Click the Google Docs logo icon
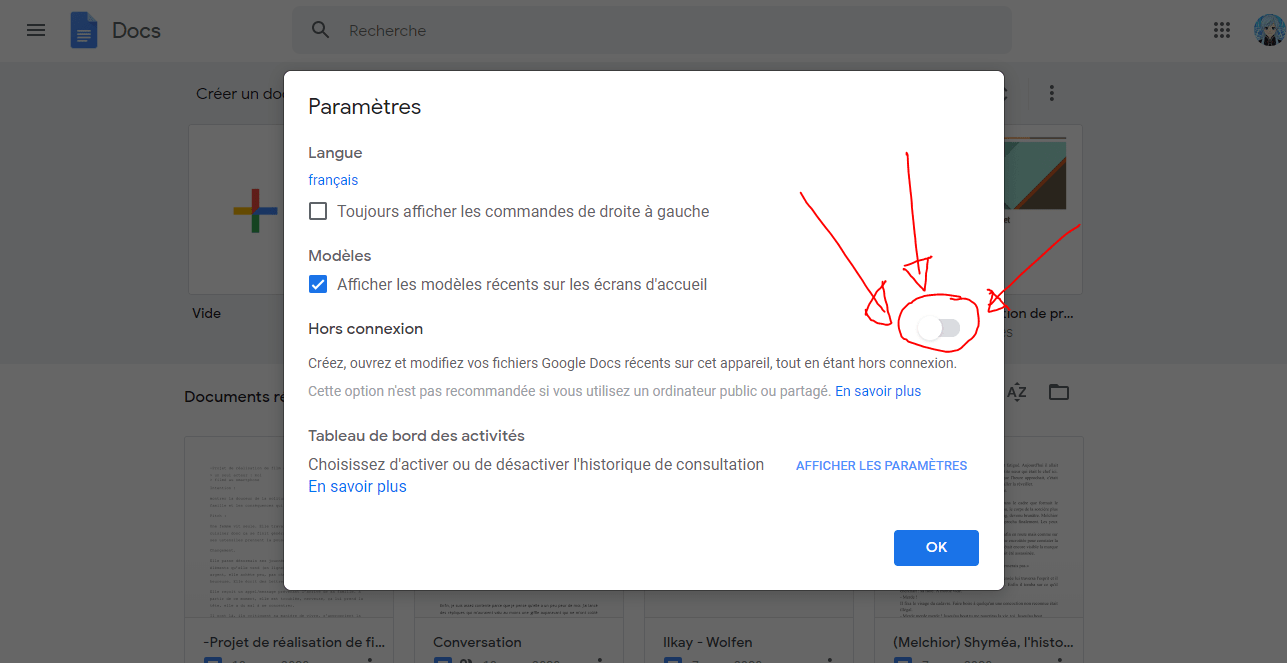Screen dimensions: 1287x663 [84, 30]
